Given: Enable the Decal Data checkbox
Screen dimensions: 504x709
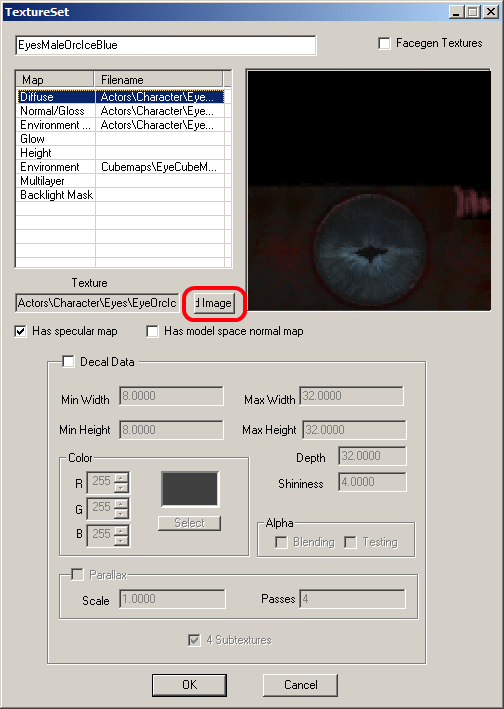Looking at the screenshot, I should (x=68, y=362).
